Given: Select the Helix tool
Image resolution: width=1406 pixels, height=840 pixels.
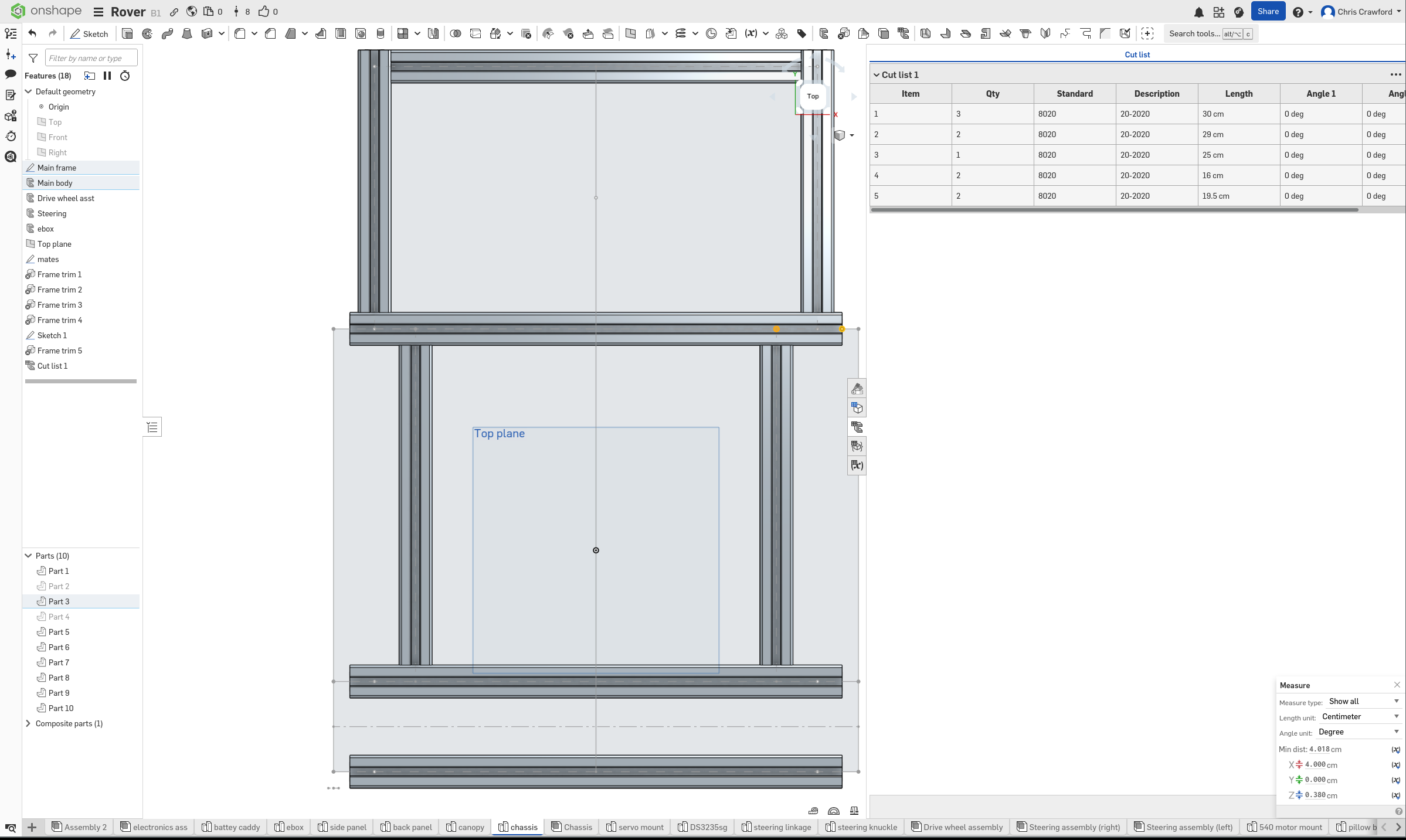Looking at the screenshot, I should tap(681, 33).
